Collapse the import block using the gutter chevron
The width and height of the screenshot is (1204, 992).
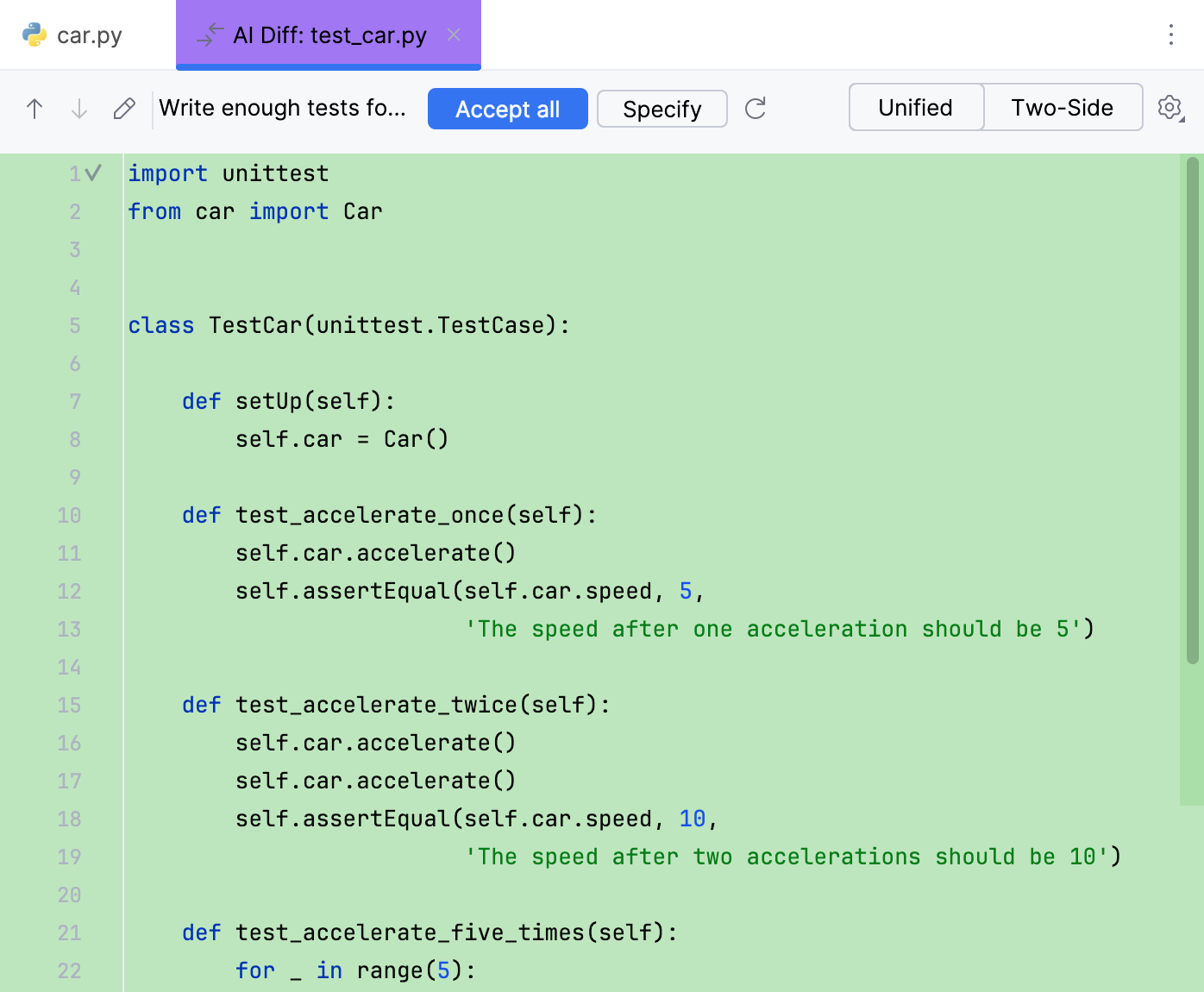point(92,173)
